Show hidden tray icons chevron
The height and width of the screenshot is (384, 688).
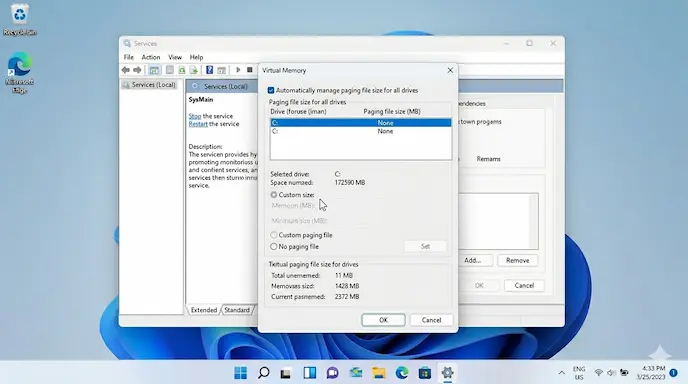tap(562, 373)
